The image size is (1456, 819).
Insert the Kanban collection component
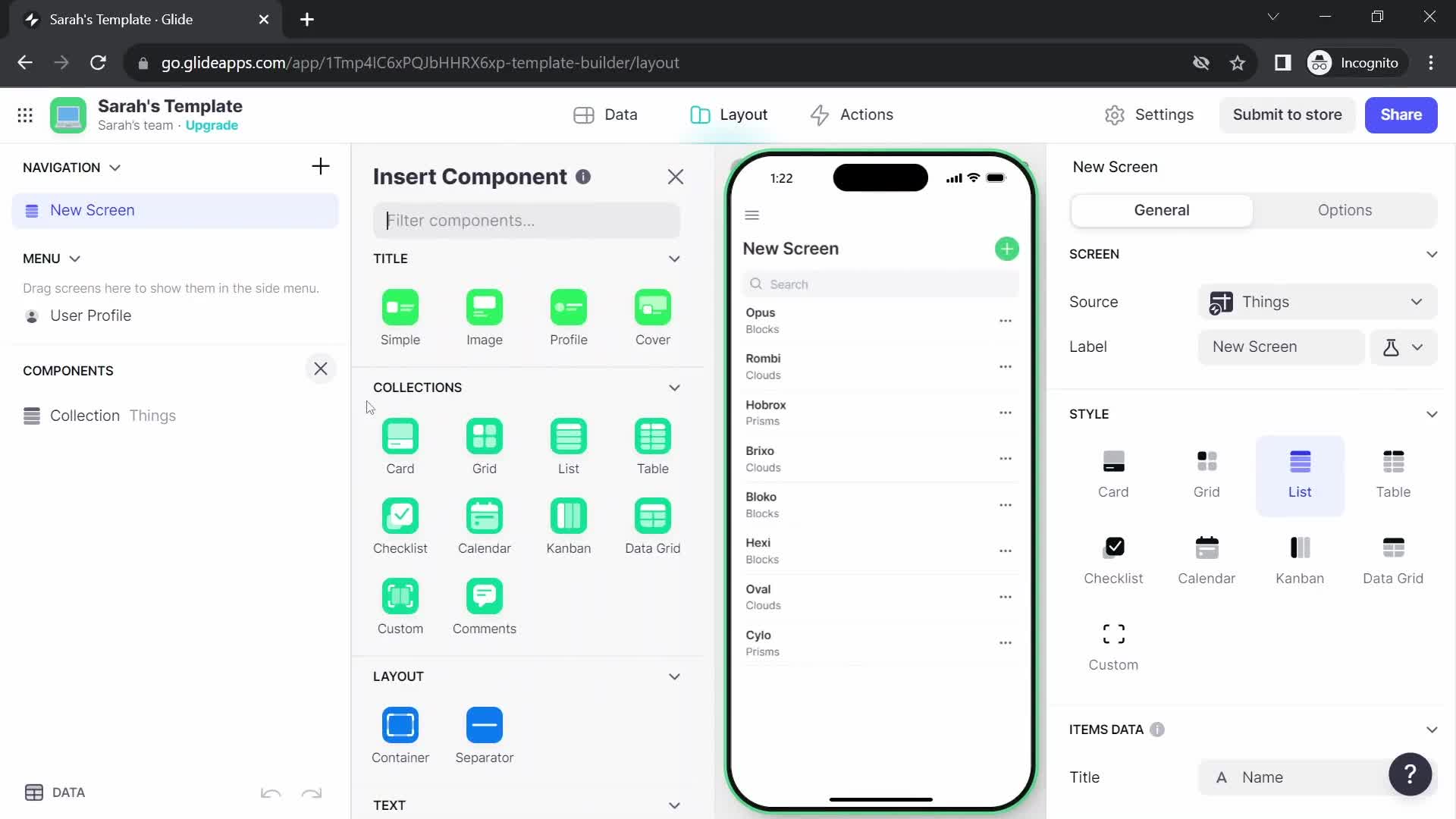[x=569, y=526]
